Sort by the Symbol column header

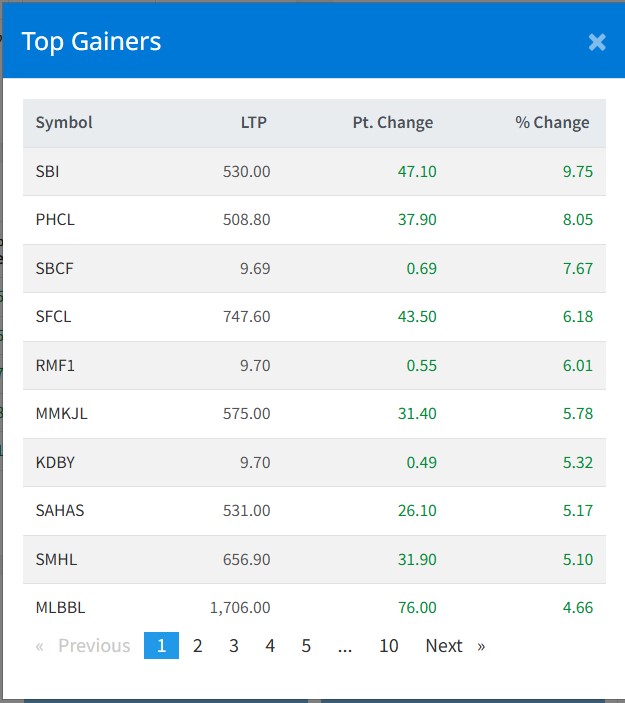tap(64, 123)
